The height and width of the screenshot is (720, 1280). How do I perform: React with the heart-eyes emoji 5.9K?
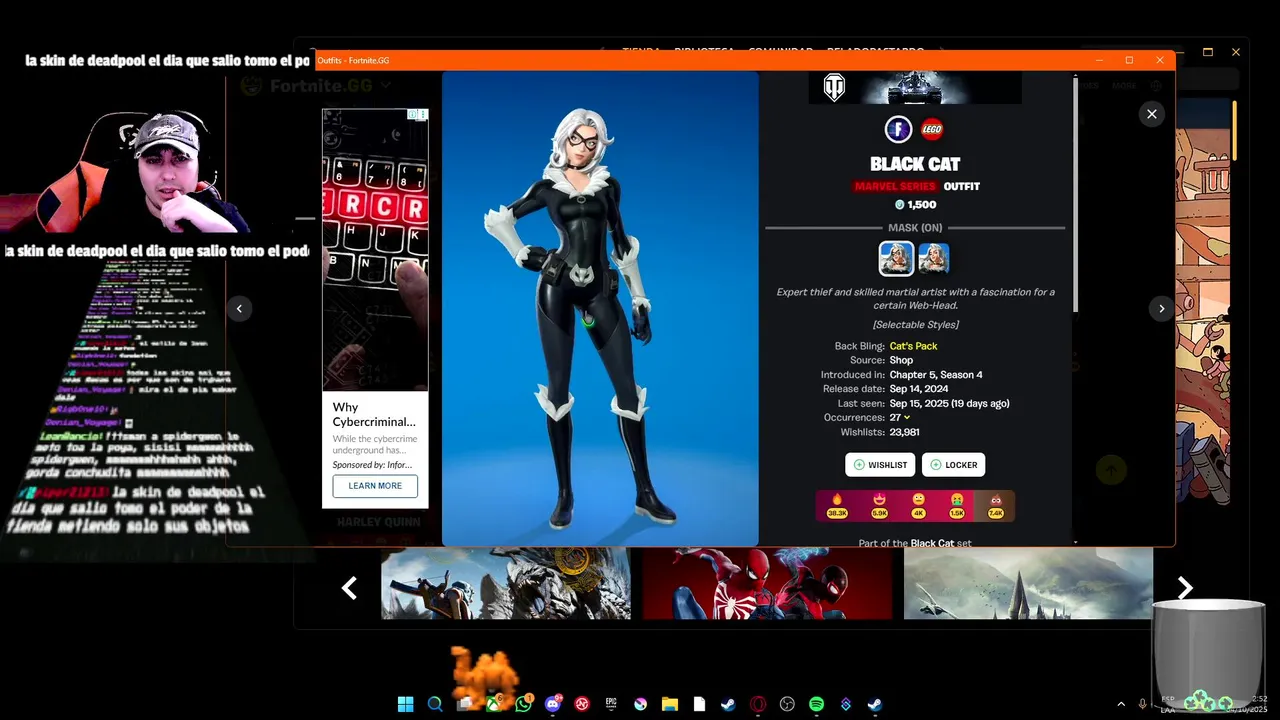880,506
